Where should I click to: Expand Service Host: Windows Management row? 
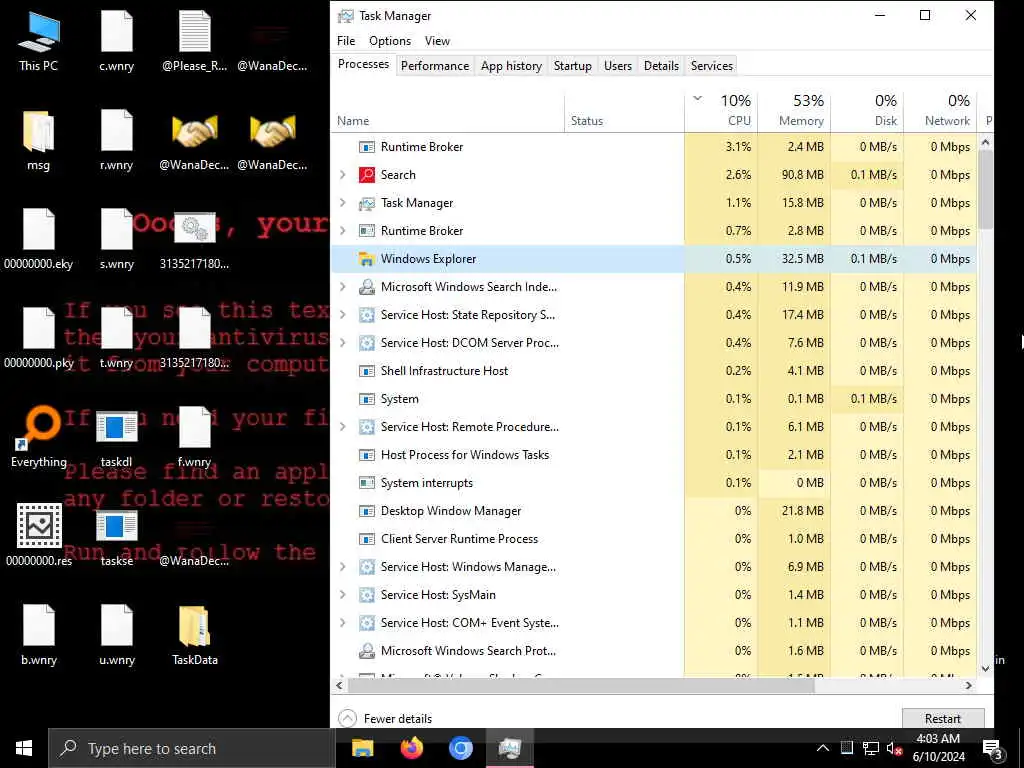click(x=343, y=567)
